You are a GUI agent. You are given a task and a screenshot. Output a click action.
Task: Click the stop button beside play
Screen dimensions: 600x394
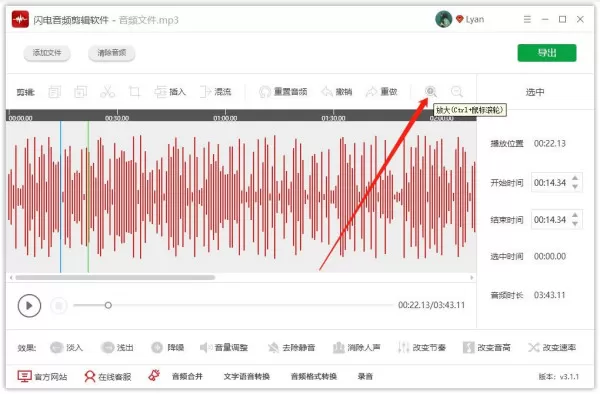[59, 306]
